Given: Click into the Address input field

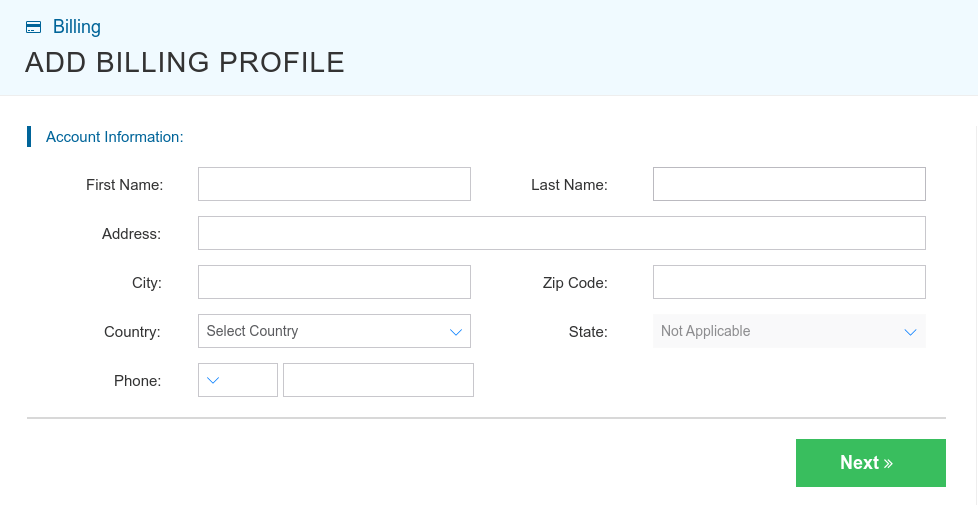Looking at the screenshot, I should tap(561, 233).
